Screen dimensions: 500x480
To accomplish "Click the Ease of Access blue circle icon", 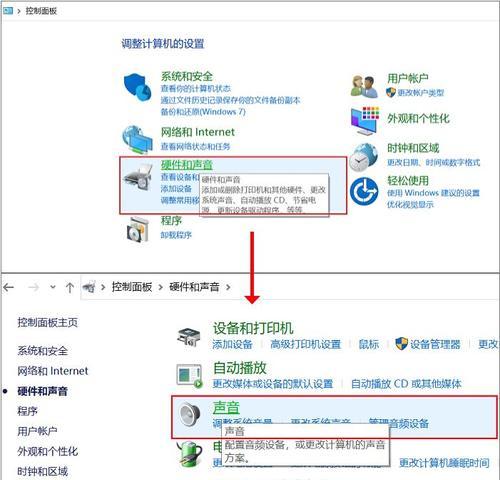I will pos(364,191).
